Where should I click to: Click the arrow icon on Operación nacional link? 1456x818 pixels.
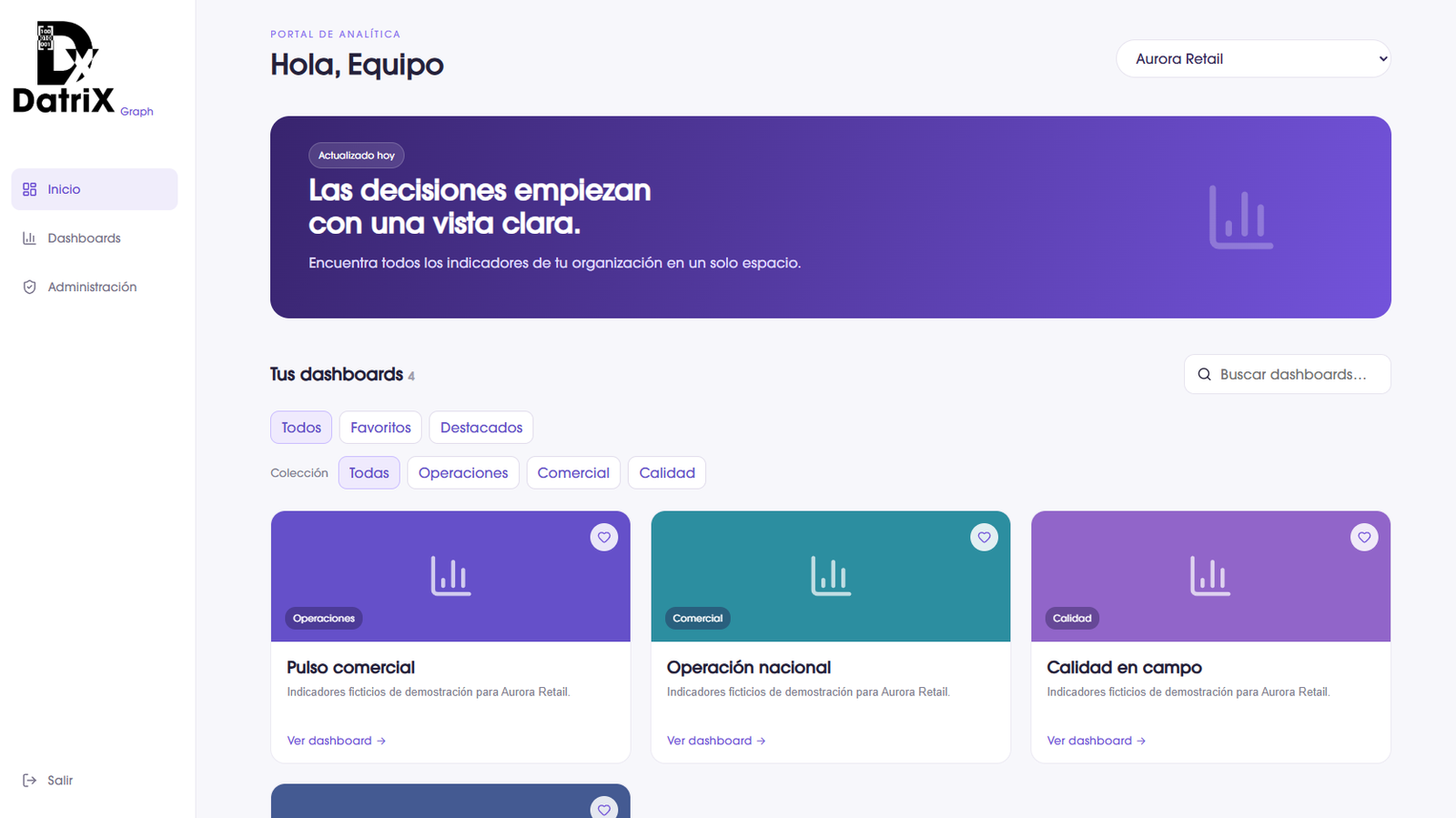pyautogui.click(x=762, y=741)
